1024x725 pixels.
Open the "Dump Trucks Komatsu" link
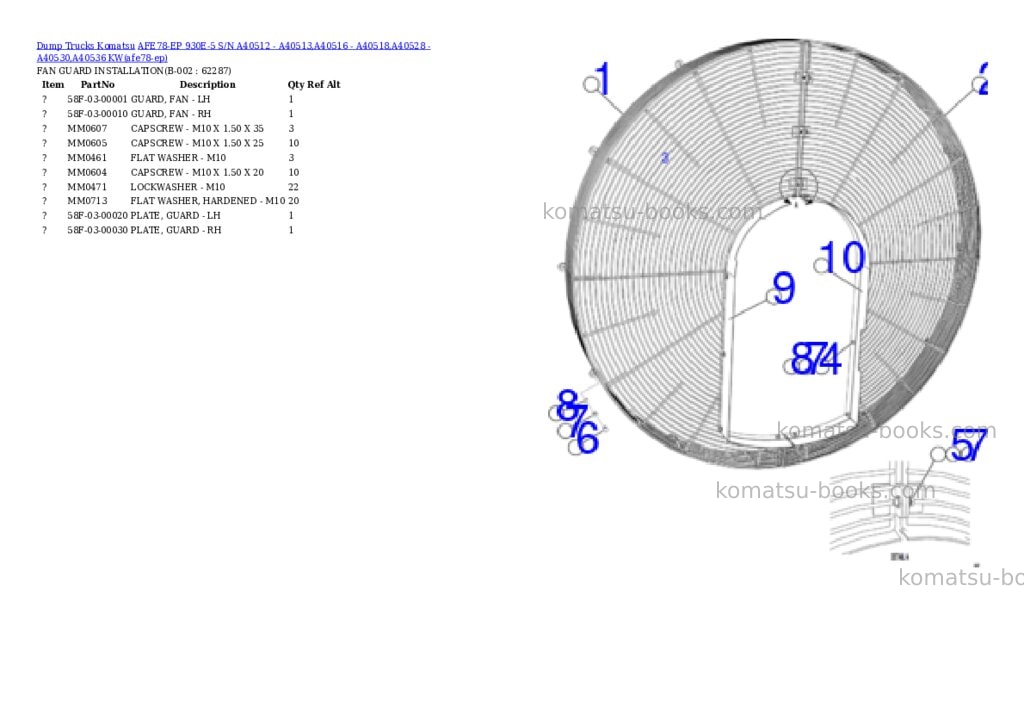(x=86, y=46)
